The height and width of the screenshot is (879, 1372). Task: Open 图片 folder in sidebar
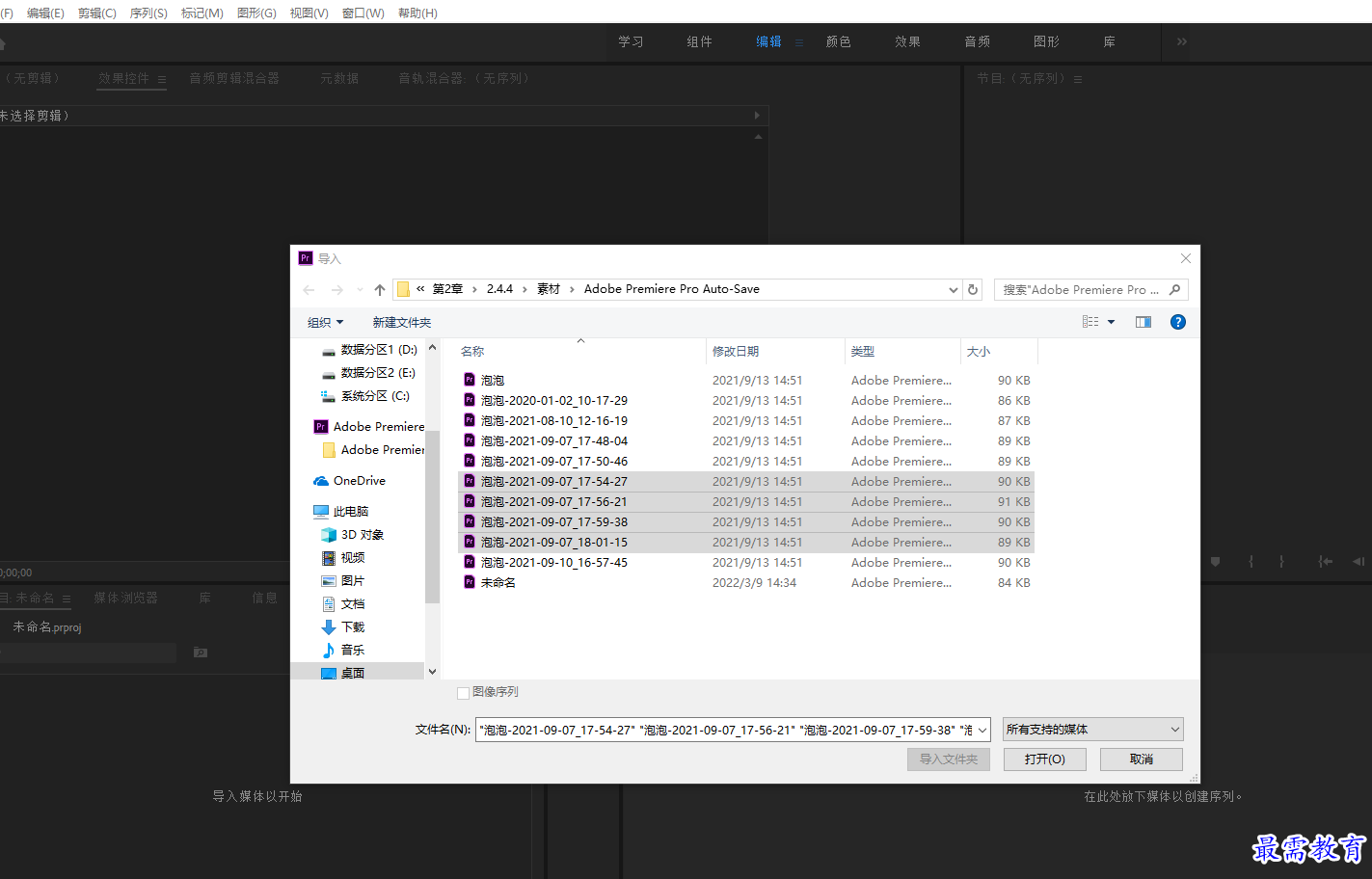343,580
